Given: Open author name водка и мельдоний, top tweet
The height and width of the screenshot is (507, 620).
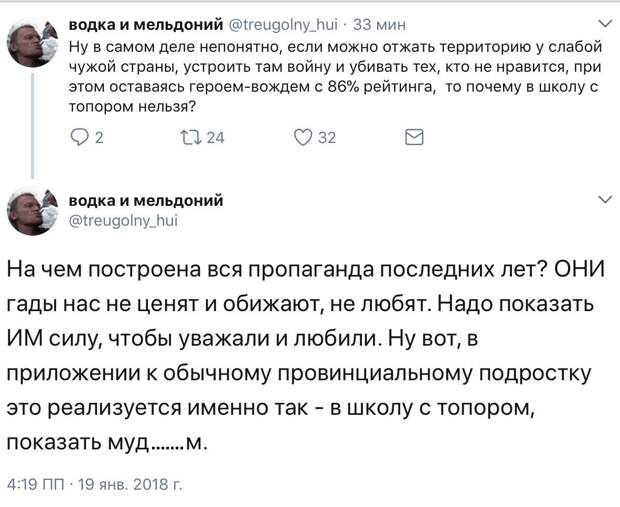Looking at the screenshot, I should (x=146, y=25).
